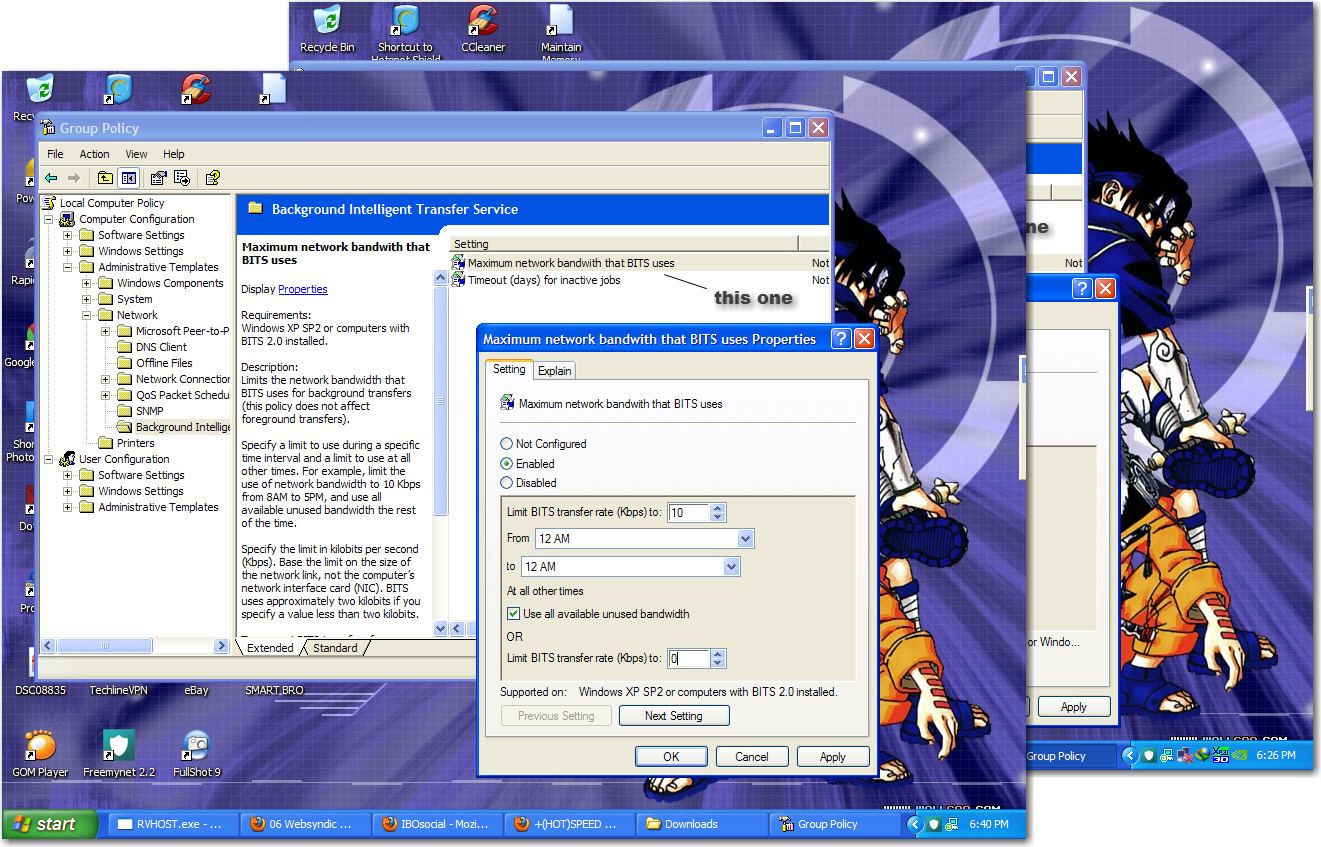The width and height of the screenshot is (1321, 847).
Task: Toggle Use all available unused bandwidth checkbox
Action: click(x=513, y=614)
